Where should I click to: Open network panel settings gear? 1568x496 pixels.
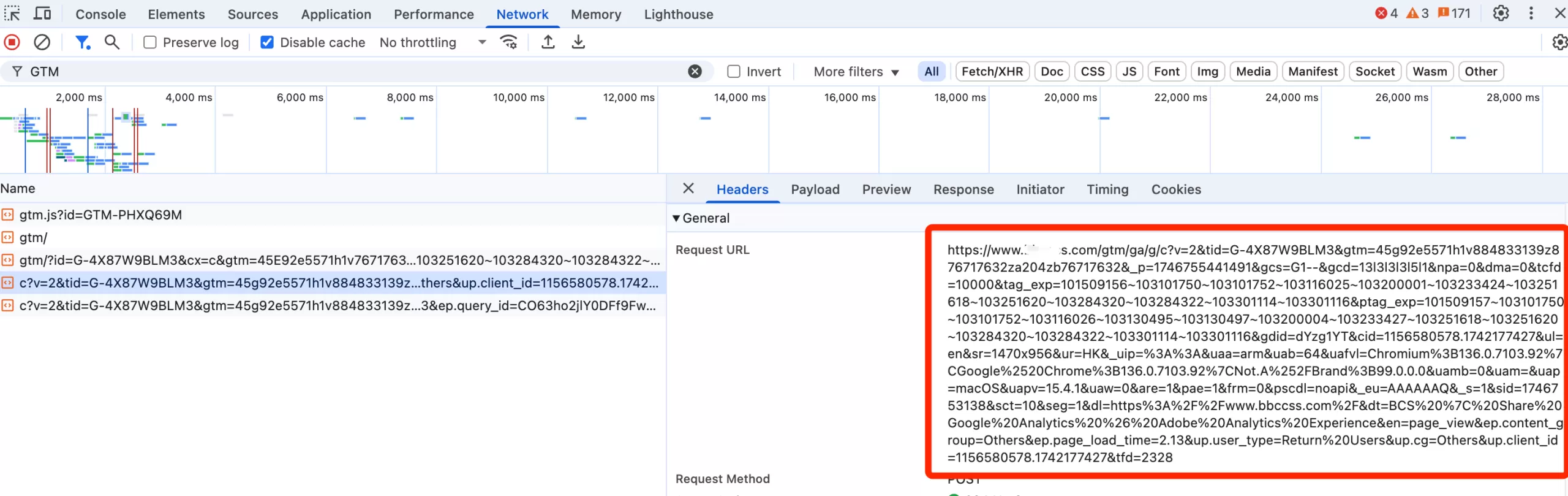click(1559, 42)
